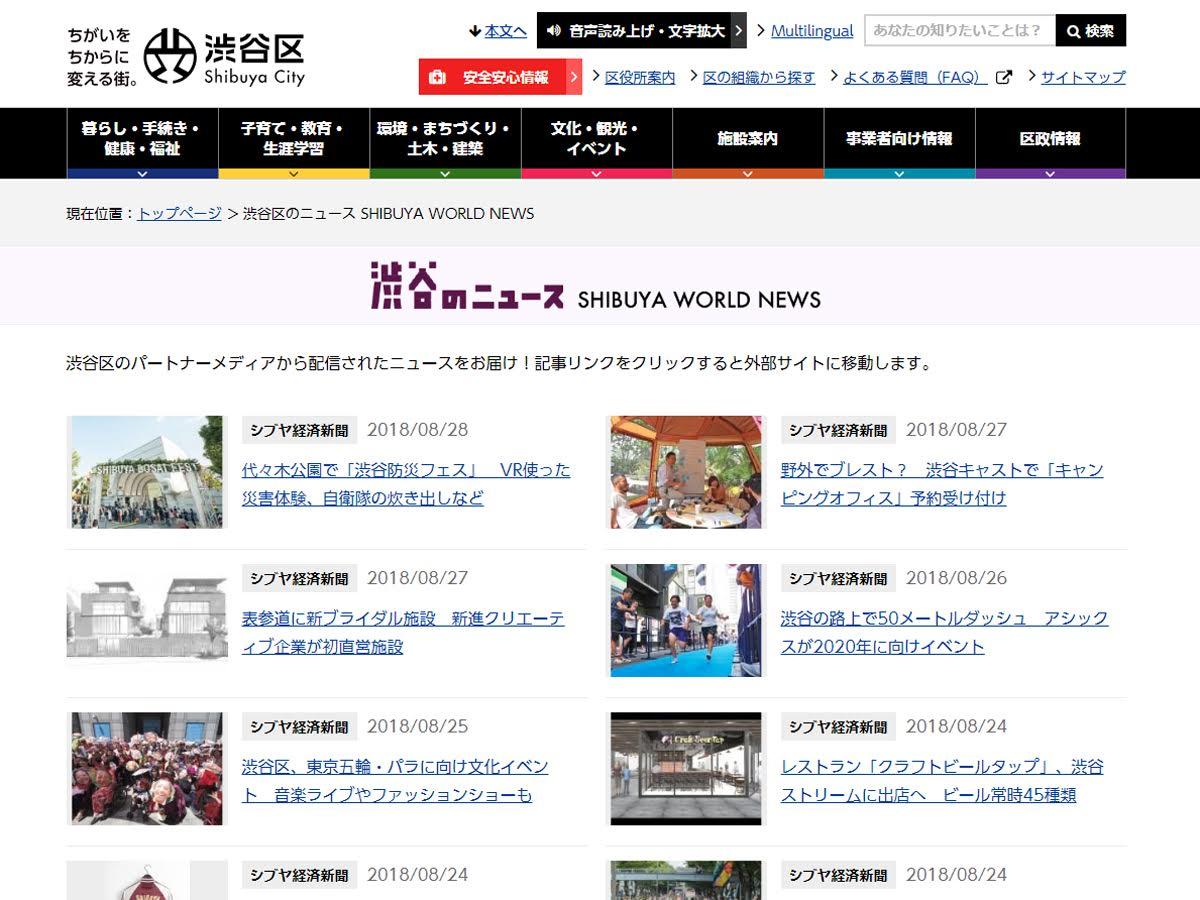Open 渋谷の路上で50メートルダッシュ article link
The image size is (1200, 900).
[944, 633]
